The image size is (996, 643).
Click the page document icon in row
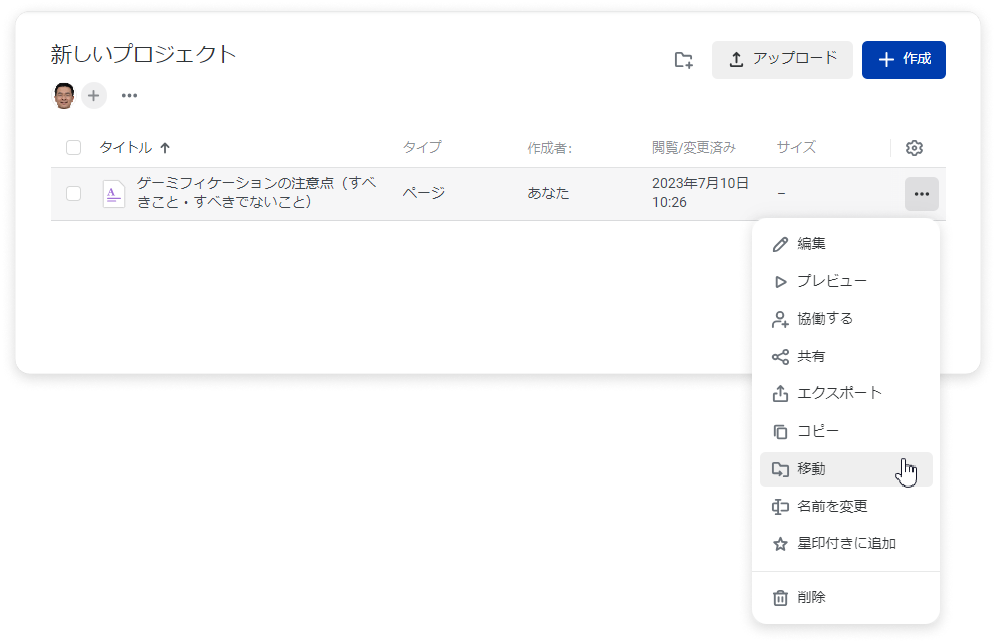[x=114, y=194]
